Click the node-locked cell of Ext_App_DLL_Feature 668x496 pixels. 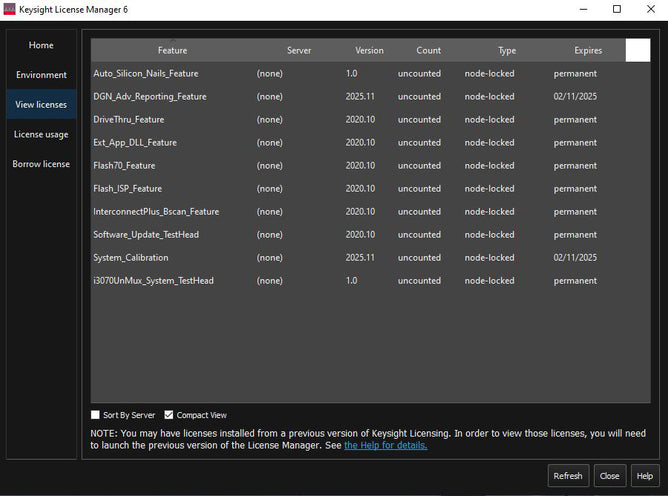(489, 143)
